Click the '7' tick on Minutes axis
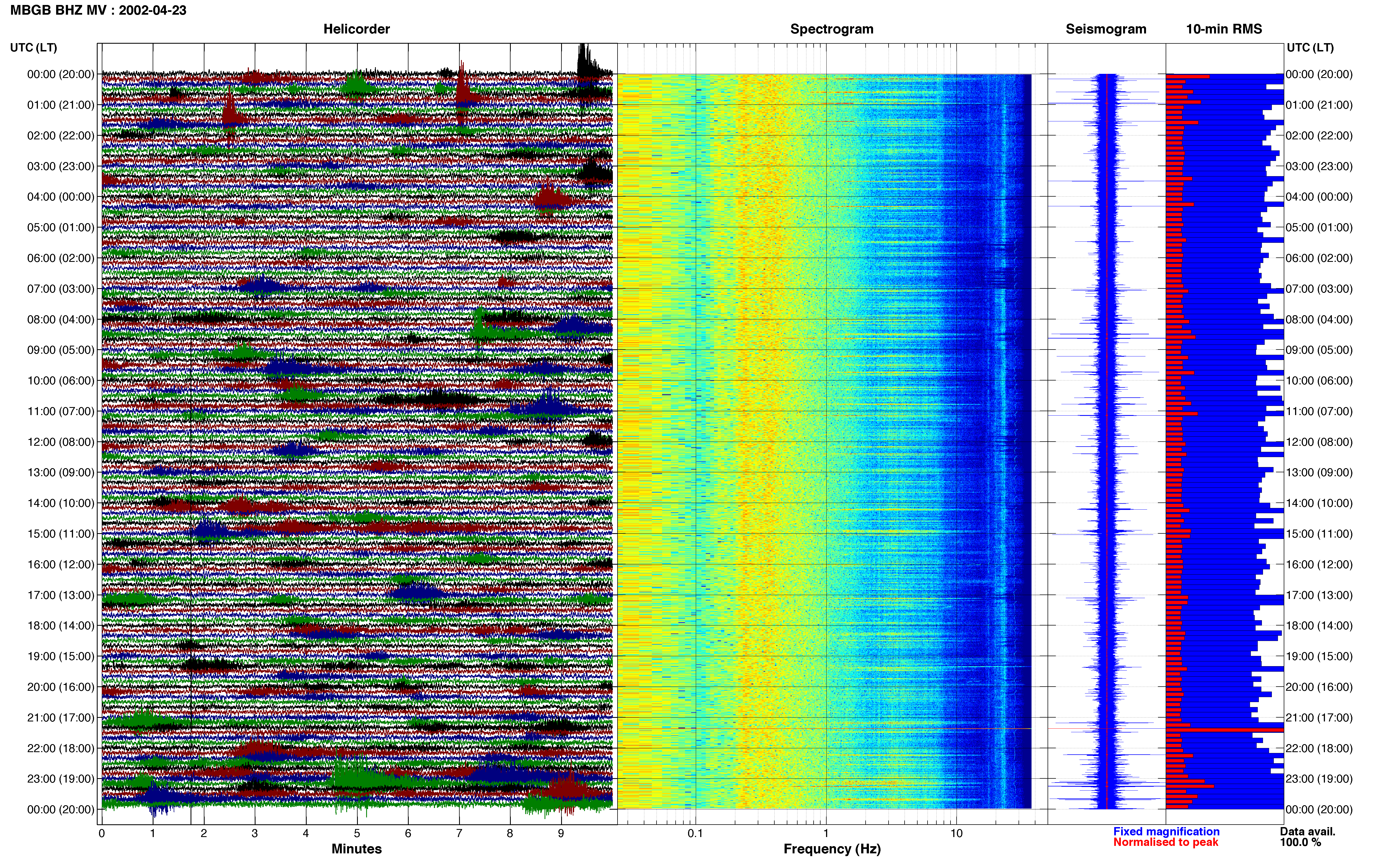The image size is (1388, 868). 459,833
